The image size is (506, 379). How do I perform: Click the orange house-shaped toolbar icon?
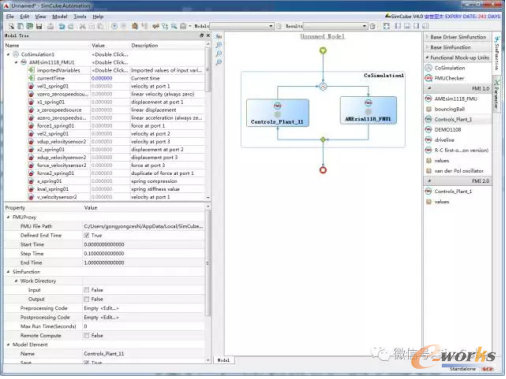tap(135, 26)
